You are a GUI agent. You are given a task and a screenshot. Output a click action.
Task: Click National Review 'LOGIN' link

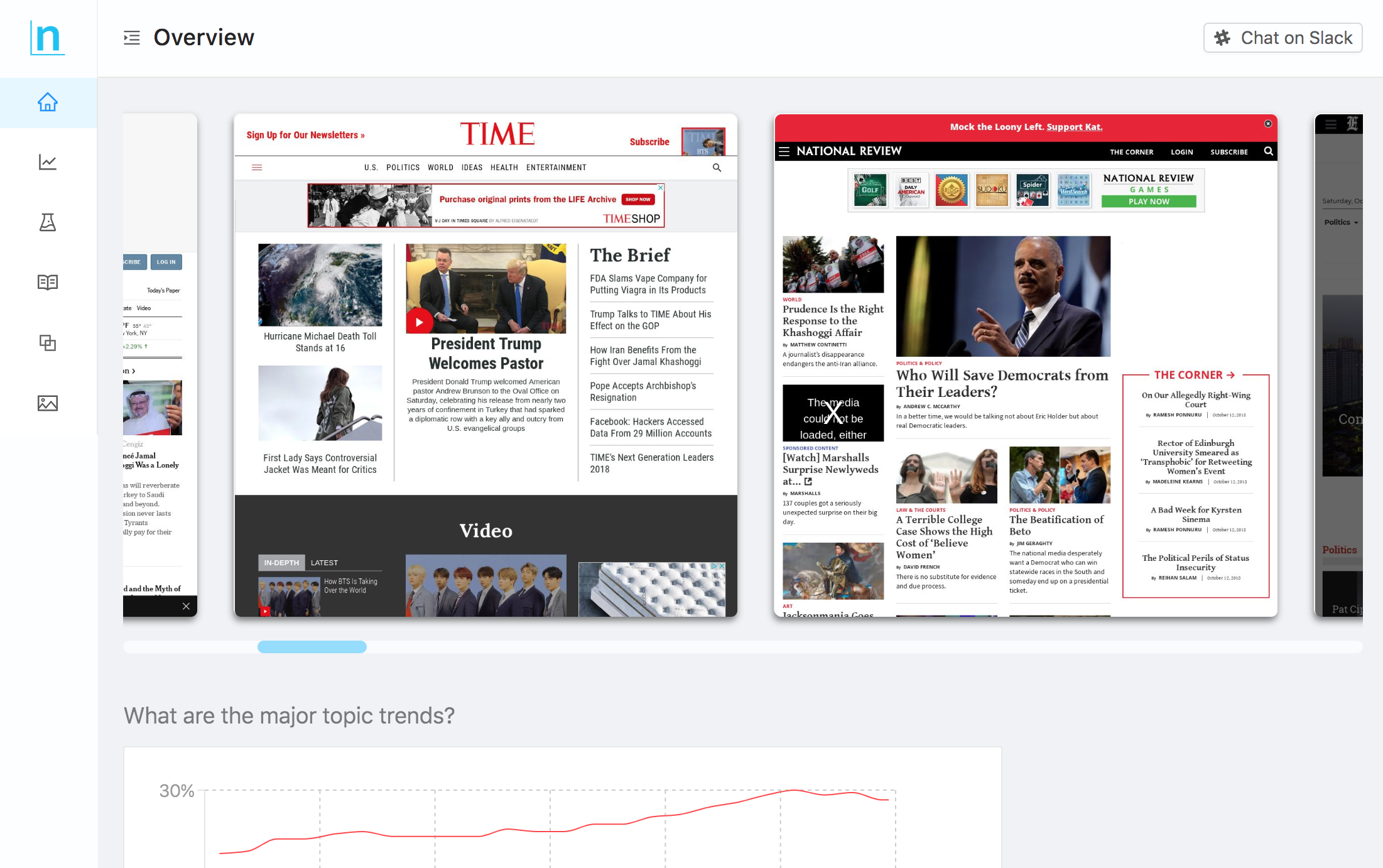(1181, 152)
